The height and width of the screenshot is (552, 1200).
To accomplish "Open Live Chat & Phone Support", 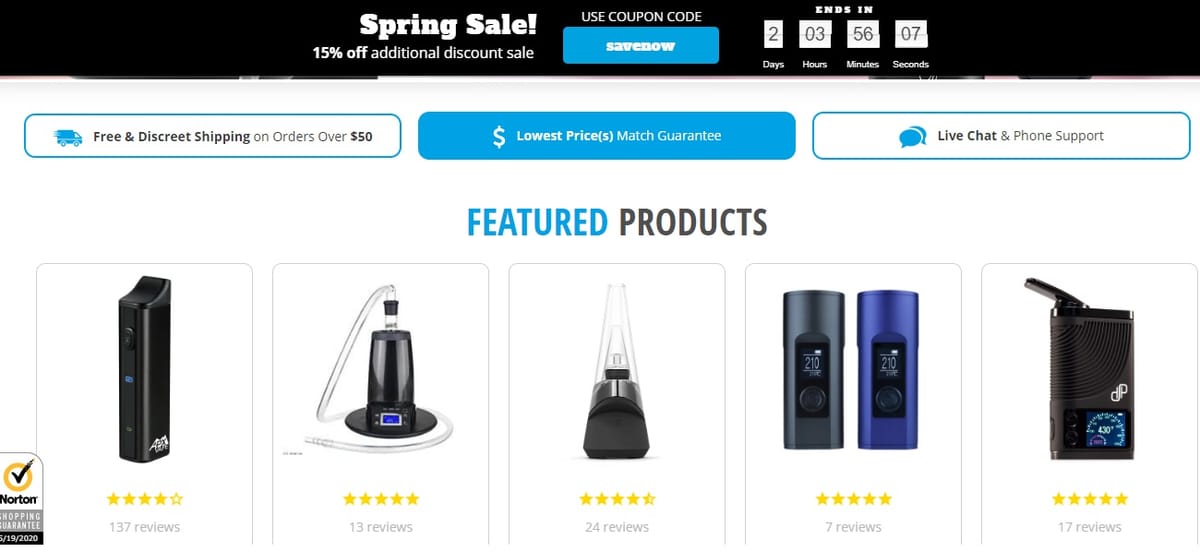I will click(x=1001, y=136).
